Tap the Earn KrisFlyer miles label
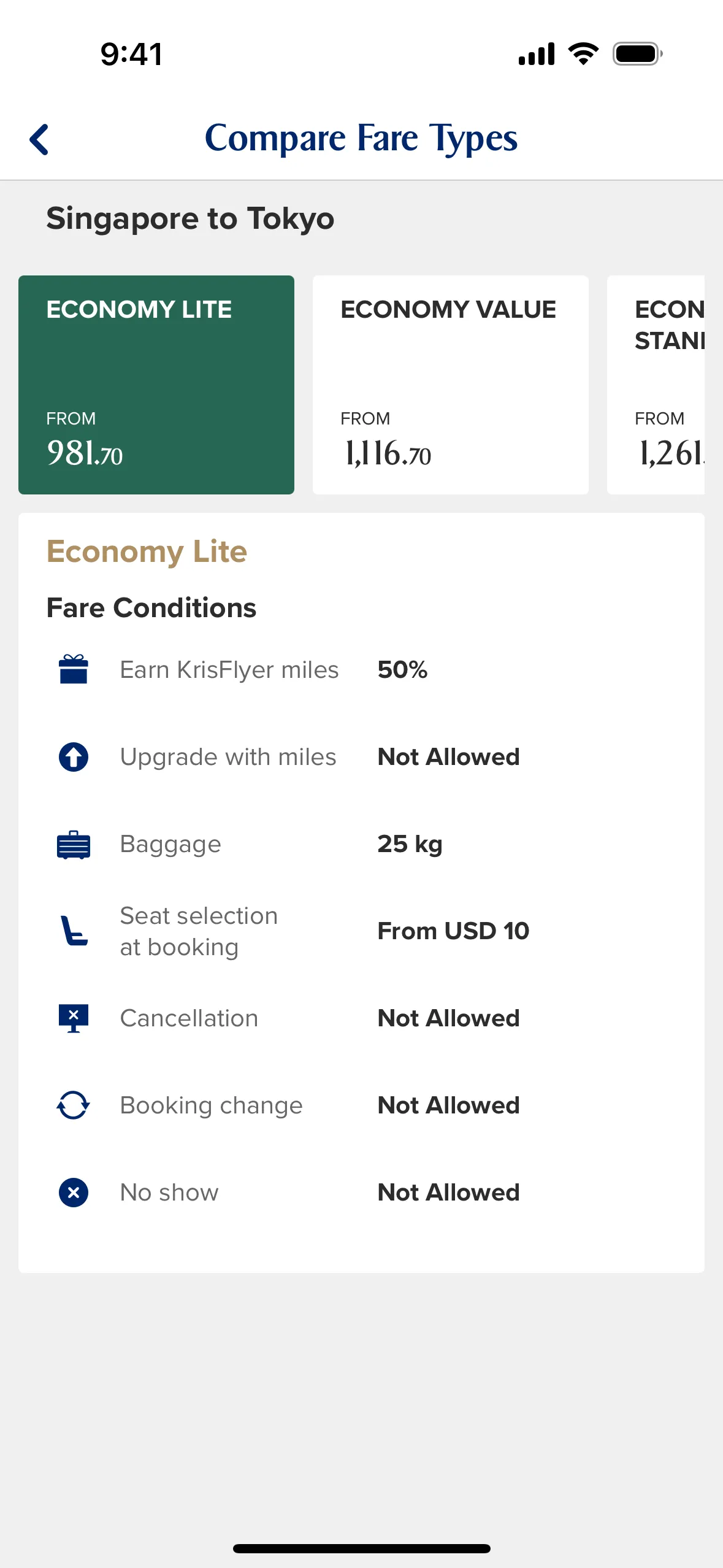Screen dimensions: 723x1568 coord(229,669)
